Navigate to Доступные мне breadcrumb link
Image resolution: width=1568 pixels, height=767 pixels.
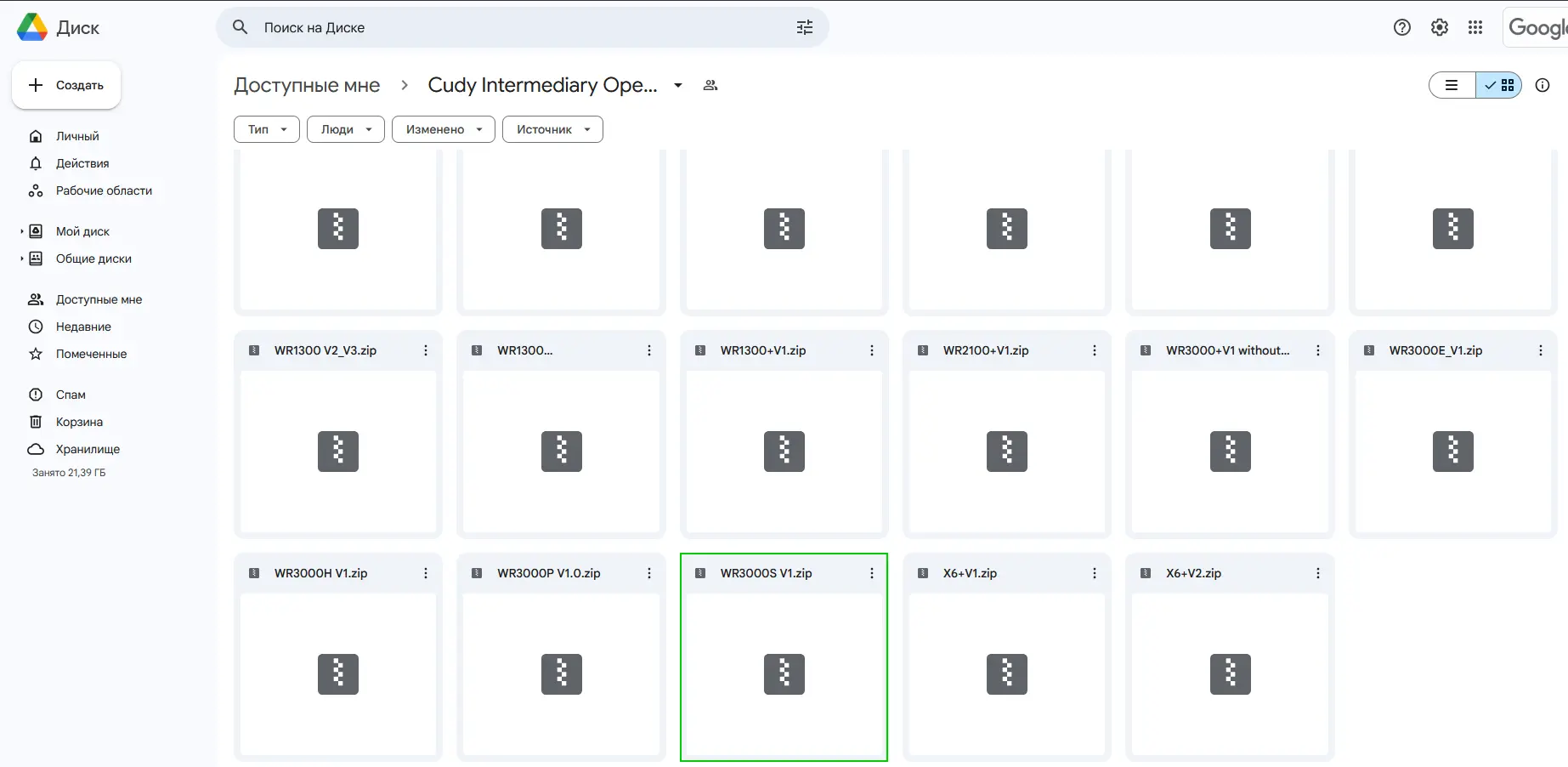pyautogui.click(x=307, y=85)
